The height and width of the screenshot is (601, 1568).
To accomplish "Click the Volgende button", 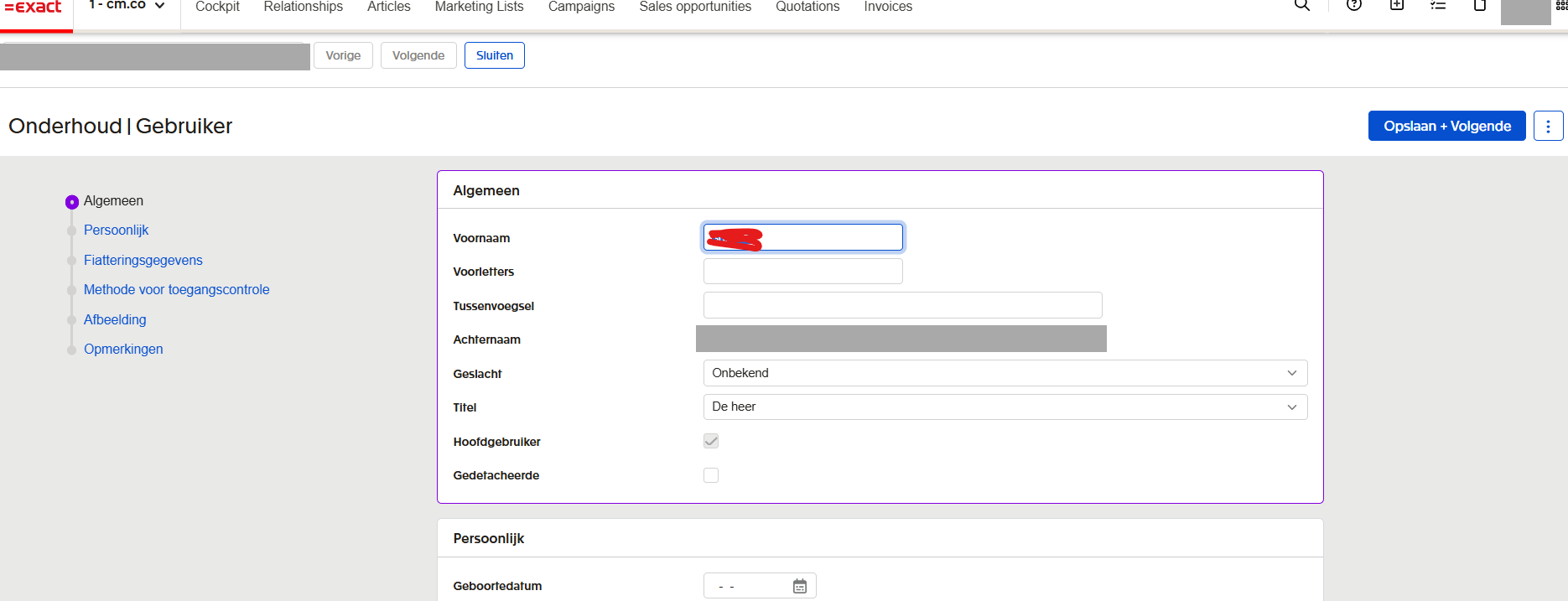I will pyautogui.click(x=418, y=55).
